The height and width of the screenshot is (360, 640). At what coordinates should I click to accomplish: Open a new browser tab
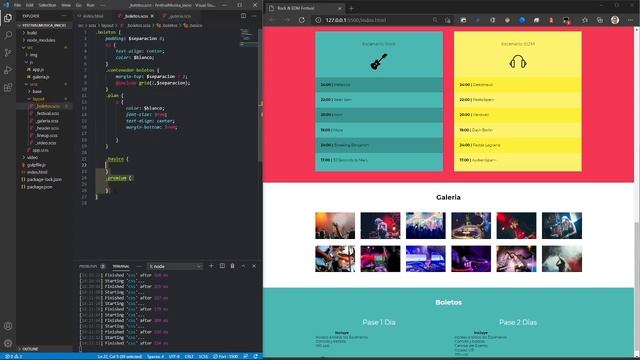pyautogui.click(x=351, y=8)
